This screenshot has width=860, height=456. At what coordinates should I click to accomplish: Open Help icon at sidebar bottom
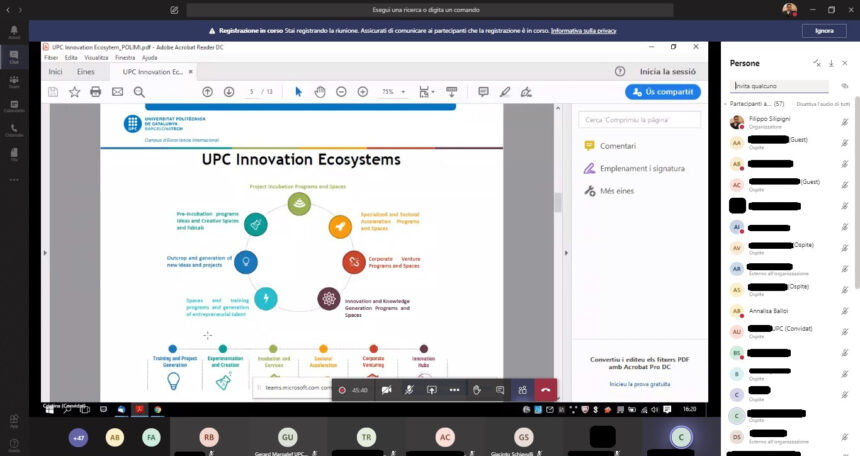click(x=14, y=444)
